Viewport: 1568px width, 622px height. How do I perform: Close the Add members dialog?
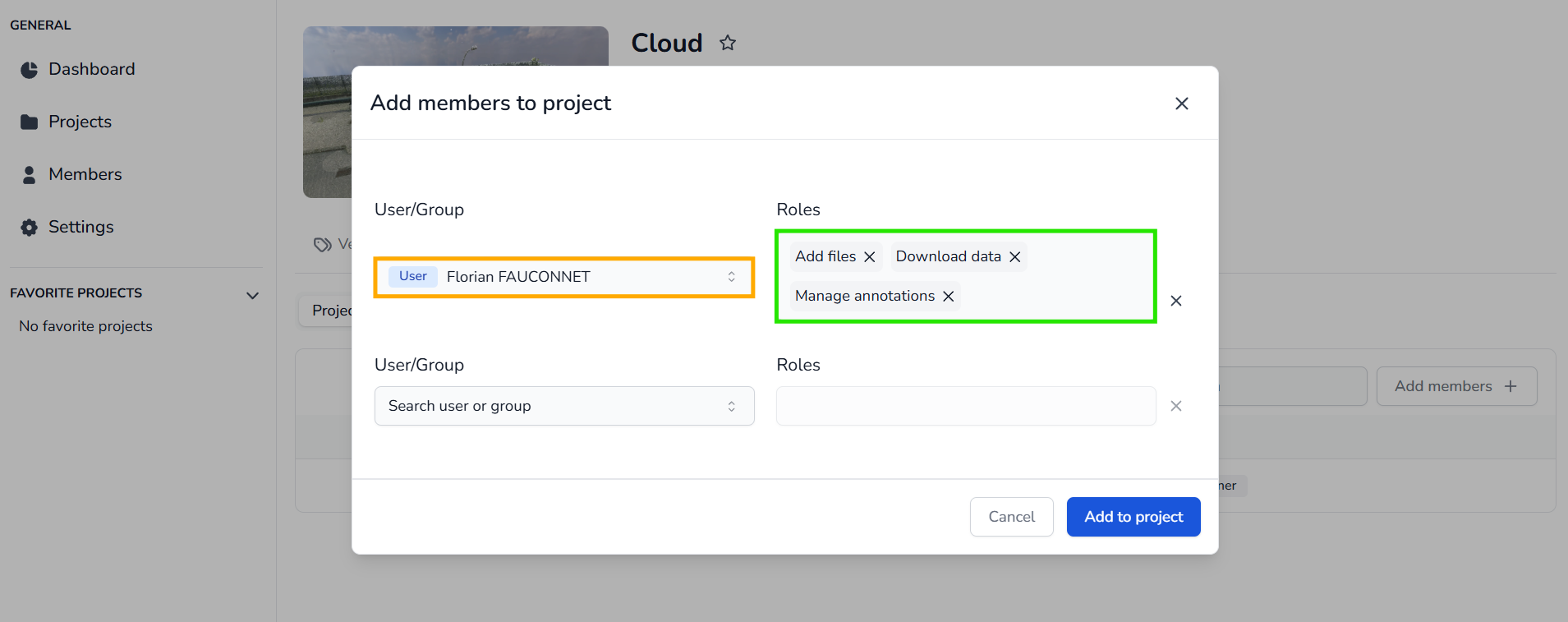coord(1181,104)
